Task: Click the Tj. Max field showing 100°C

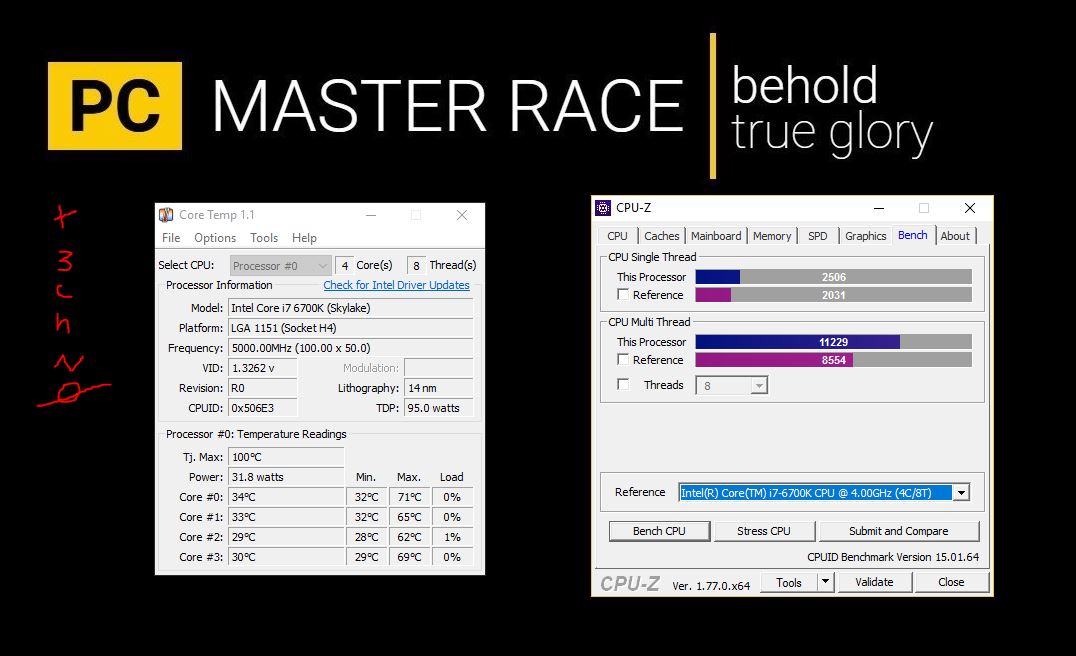Action: click(x=286, y=457)
